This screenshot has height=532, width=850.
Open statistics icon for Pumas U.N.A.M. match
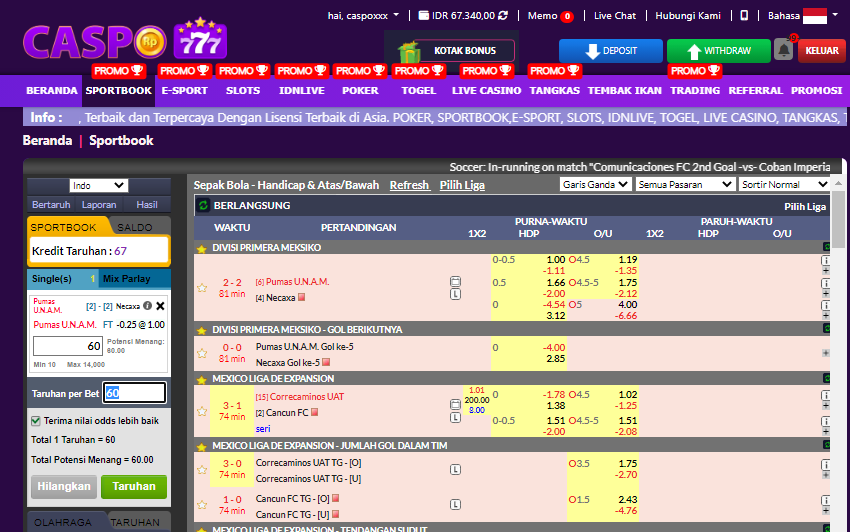point(455,281)
